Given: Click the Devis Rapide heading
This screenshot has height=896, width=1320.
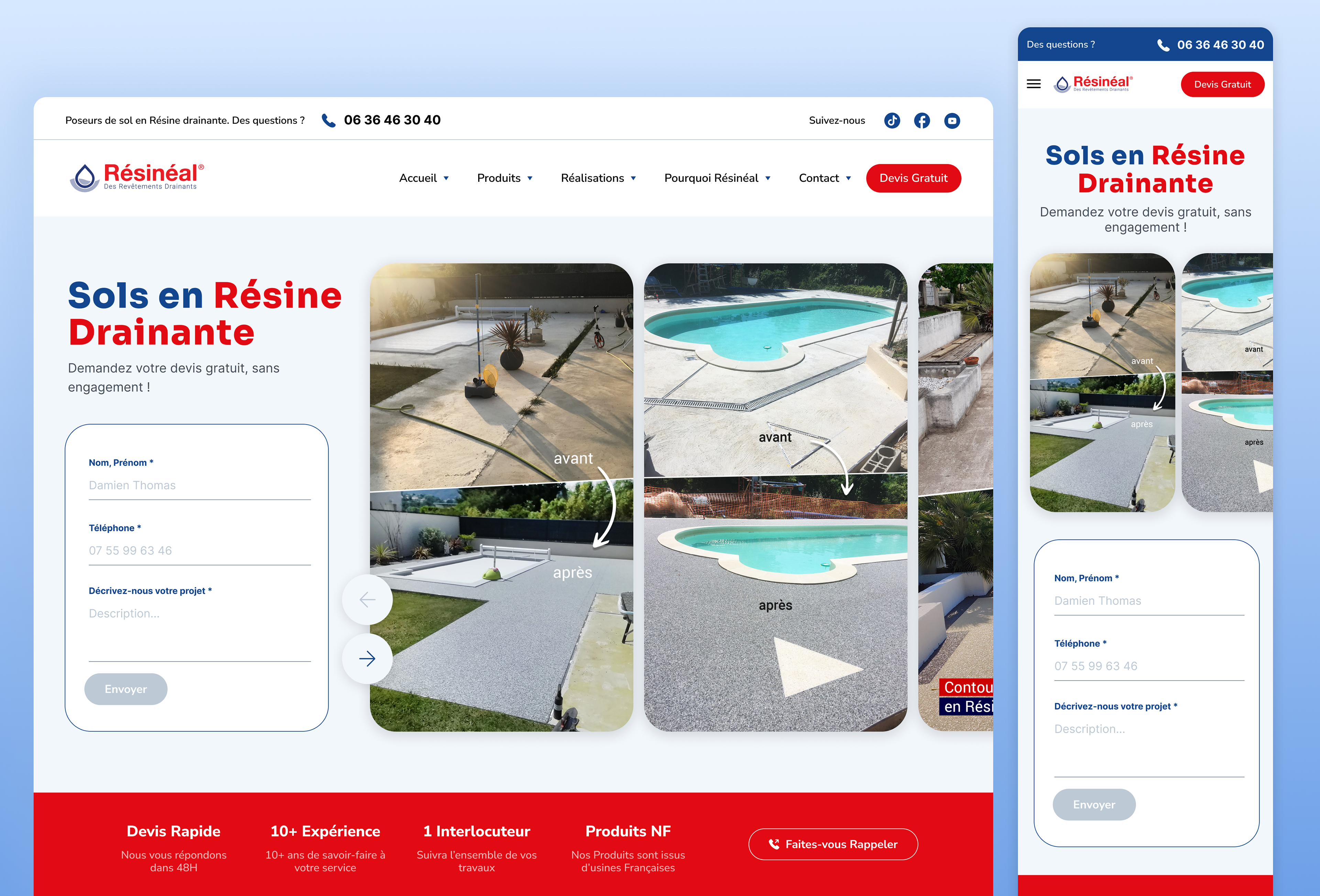Looking at the screenshot, I should pos(174,831).
